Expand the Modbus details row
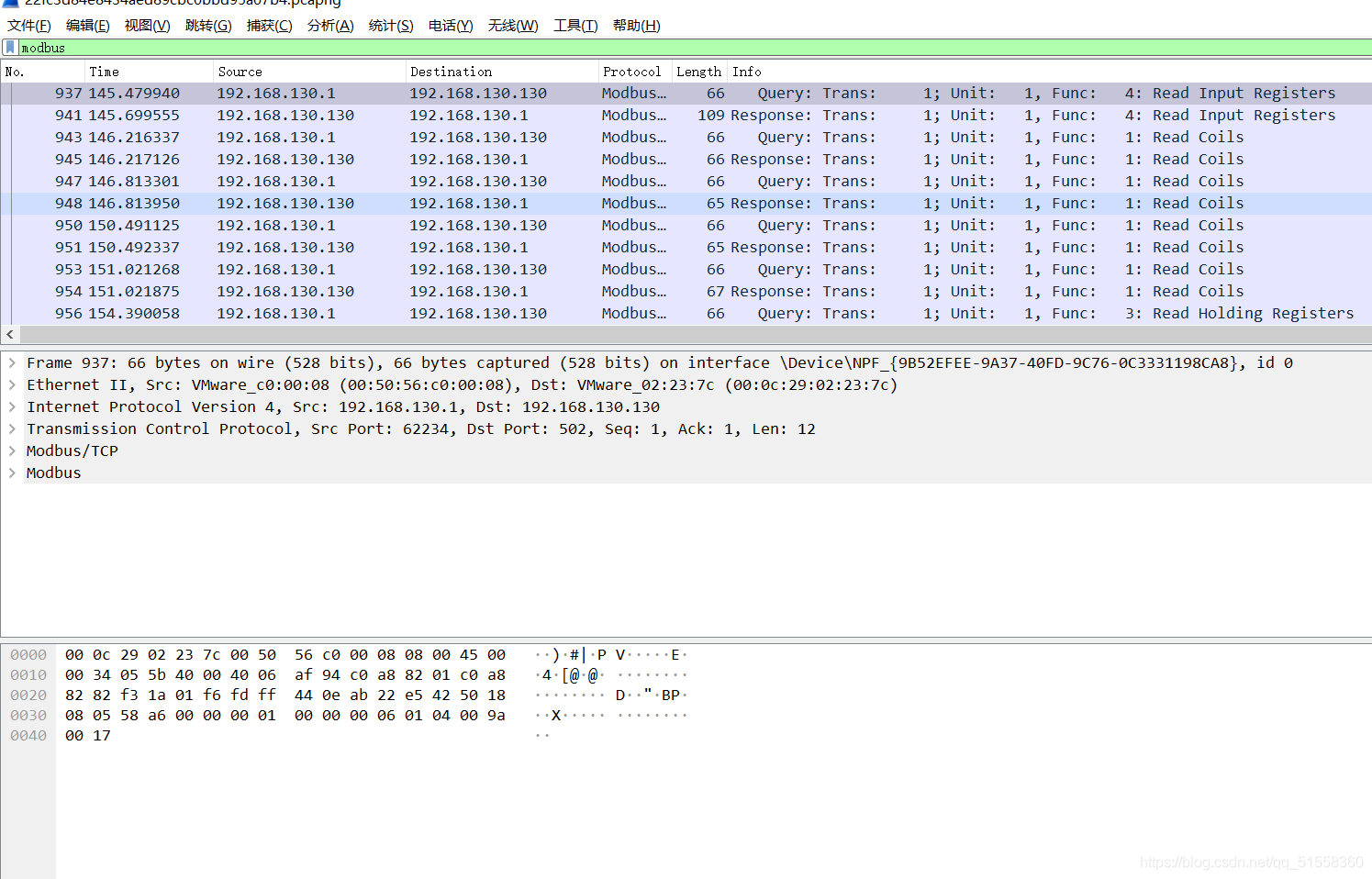Image resolution: width=1372 pixels, height=879 pixels. 12,473
